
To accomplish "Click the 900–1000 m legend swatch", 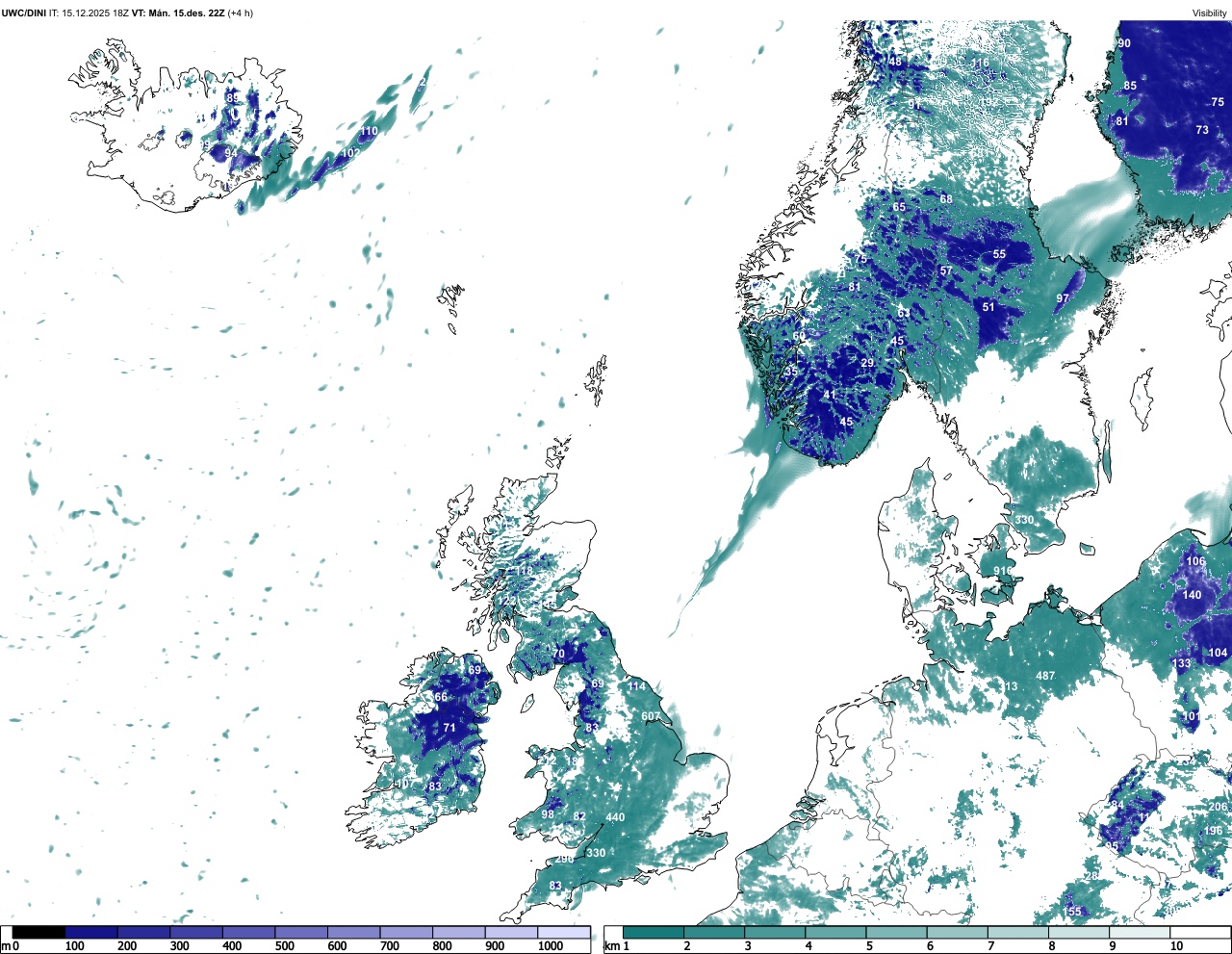I will click(x=511, y=932).
